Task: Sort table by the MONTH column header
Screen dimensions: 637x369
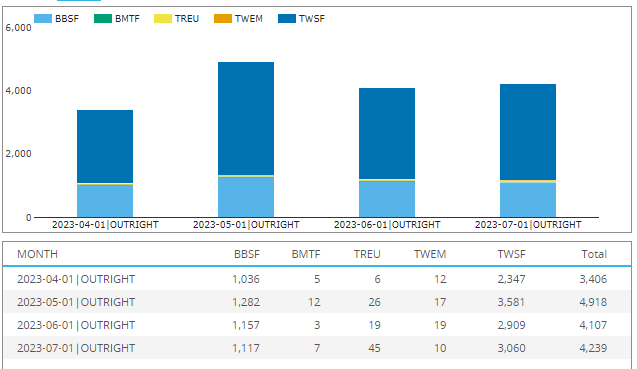Action: point(37,254)
